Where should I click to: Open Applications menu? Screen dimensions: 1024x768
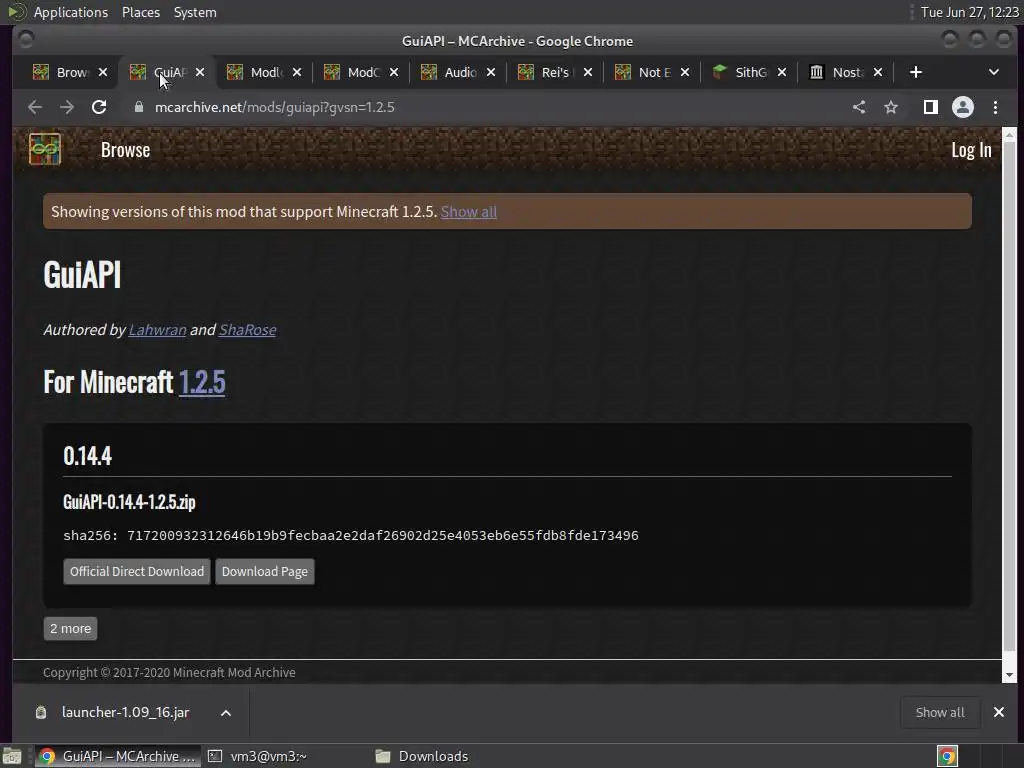(71, 12)
